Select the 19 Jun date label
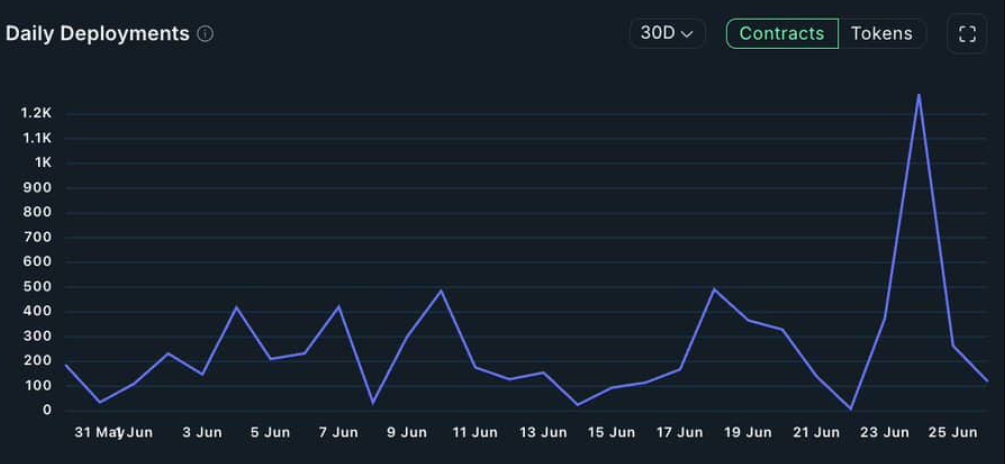This screenshot has height=464, width=1005. pos(747,433)
